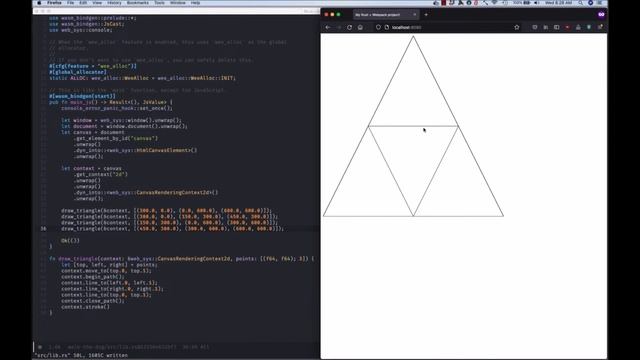Open the Firefox application menu
This screenshot has width=640, height=360.
point(54,3)
